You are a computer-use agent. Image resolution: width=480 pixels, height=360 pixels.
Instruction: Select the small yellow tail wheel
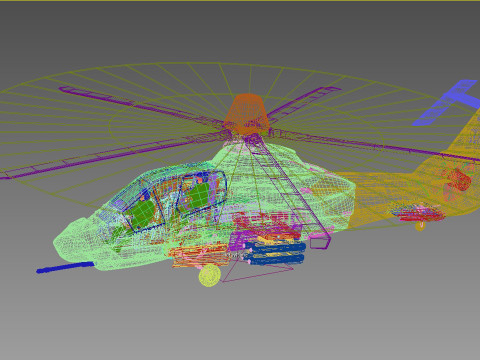420,226
